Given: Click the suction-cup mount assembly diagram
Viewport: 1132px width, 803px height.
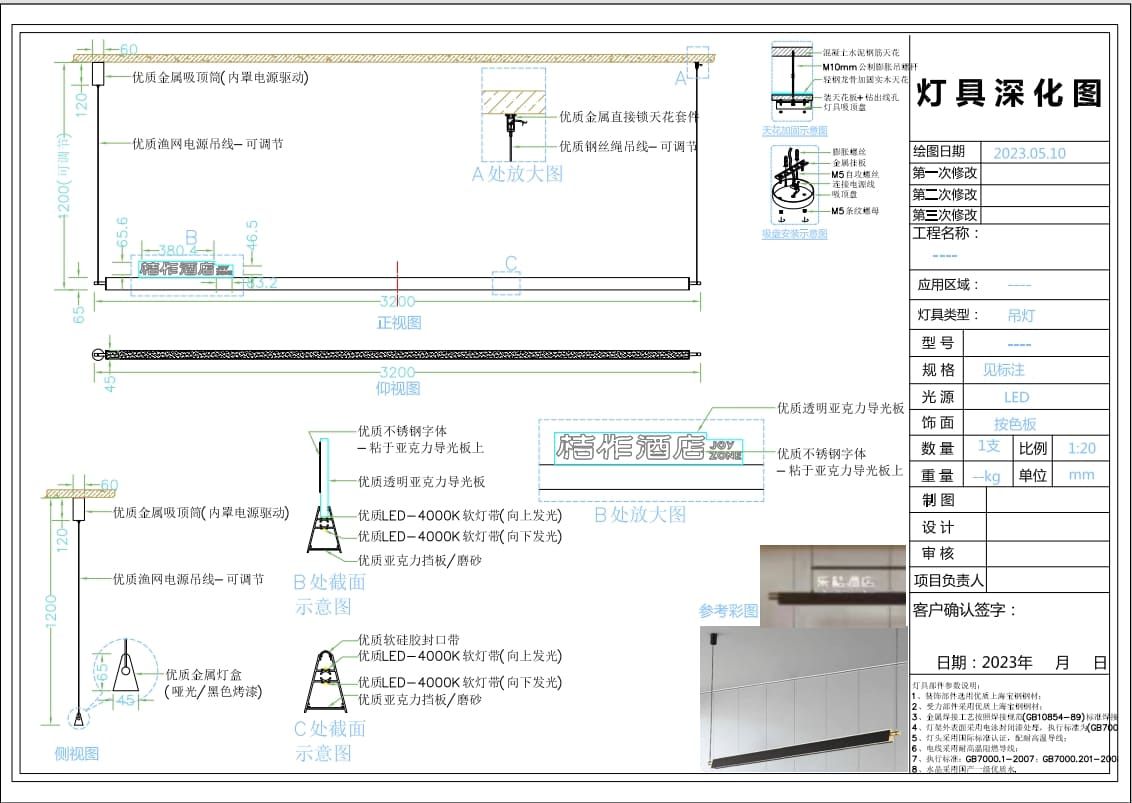Looking at the screenshot, I should pyautogui.click(x=795, y=186).
